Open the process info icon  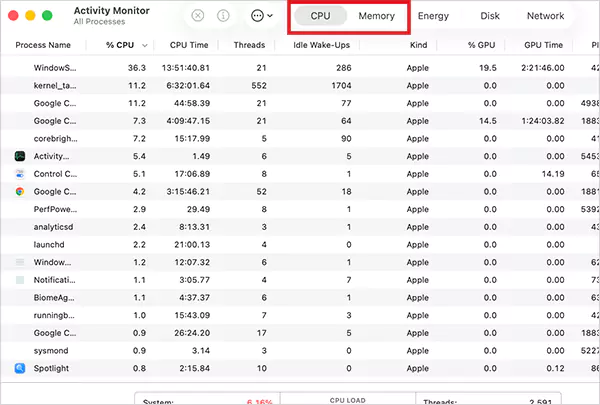click(x=223, y=16)
